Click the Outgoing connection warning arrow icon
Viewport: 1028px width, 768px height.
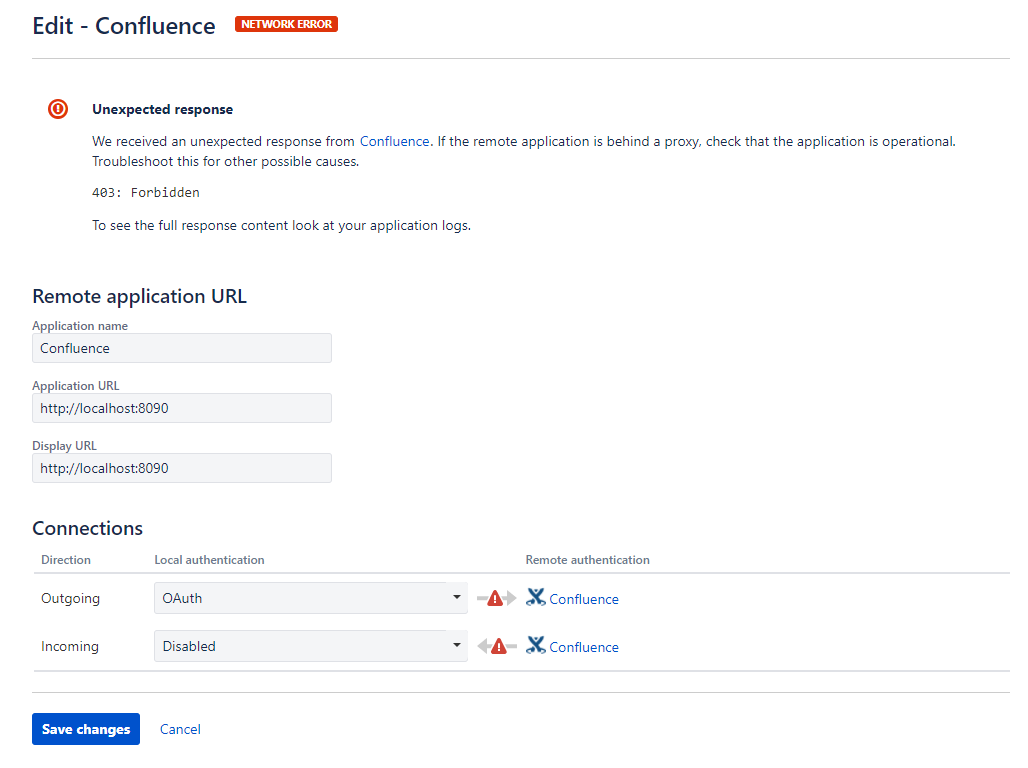pyautogui.click(x=496, y=598)
